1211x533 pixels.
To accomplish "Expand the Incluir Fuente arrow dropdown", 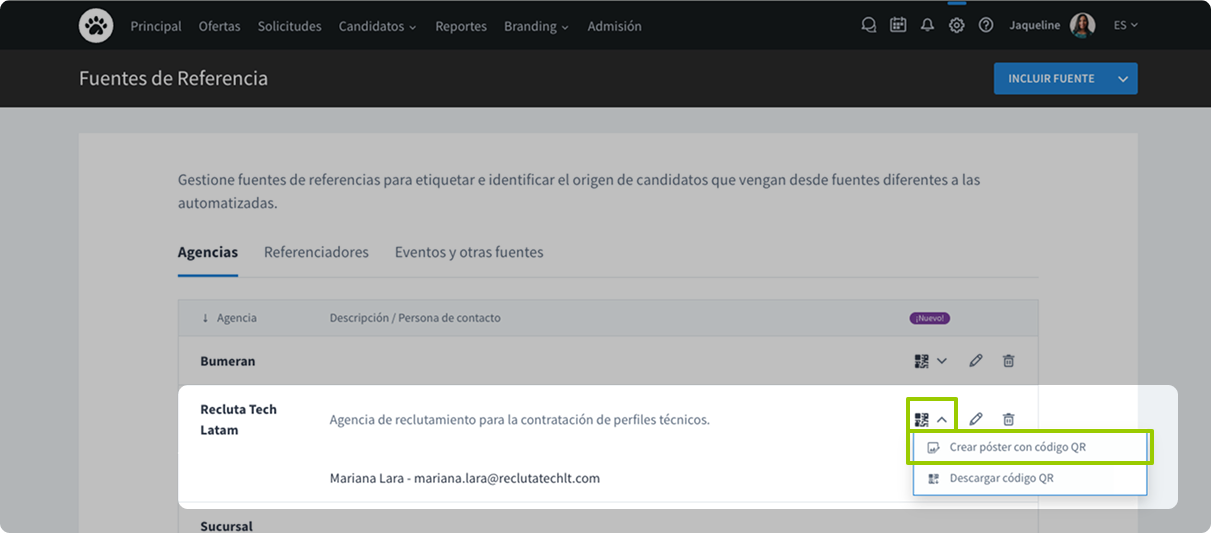I will 1123,78.
